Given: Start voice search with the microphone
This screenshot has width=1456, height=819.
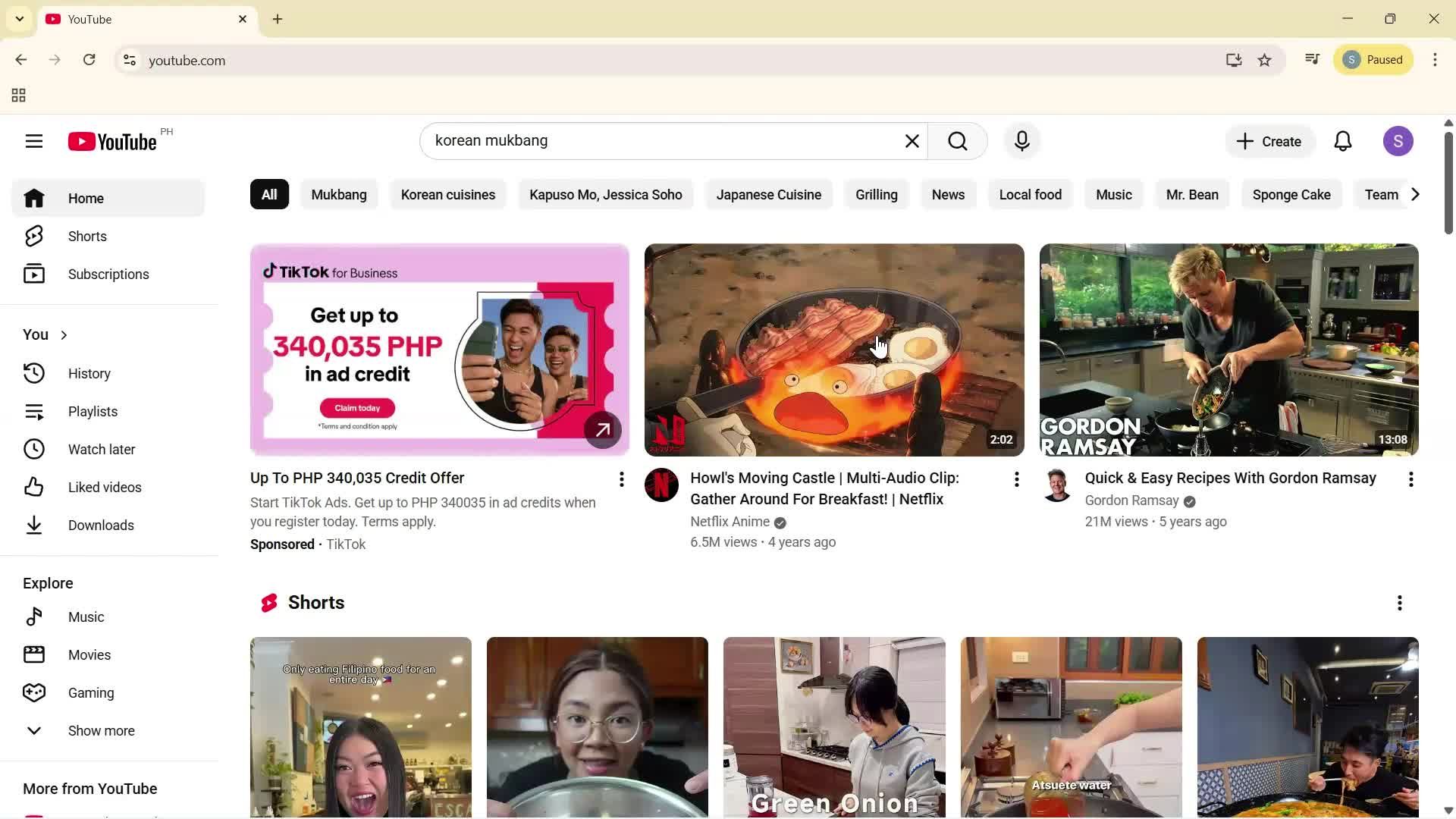Looking at the screenshot, I should click(x=1021, y=141).
